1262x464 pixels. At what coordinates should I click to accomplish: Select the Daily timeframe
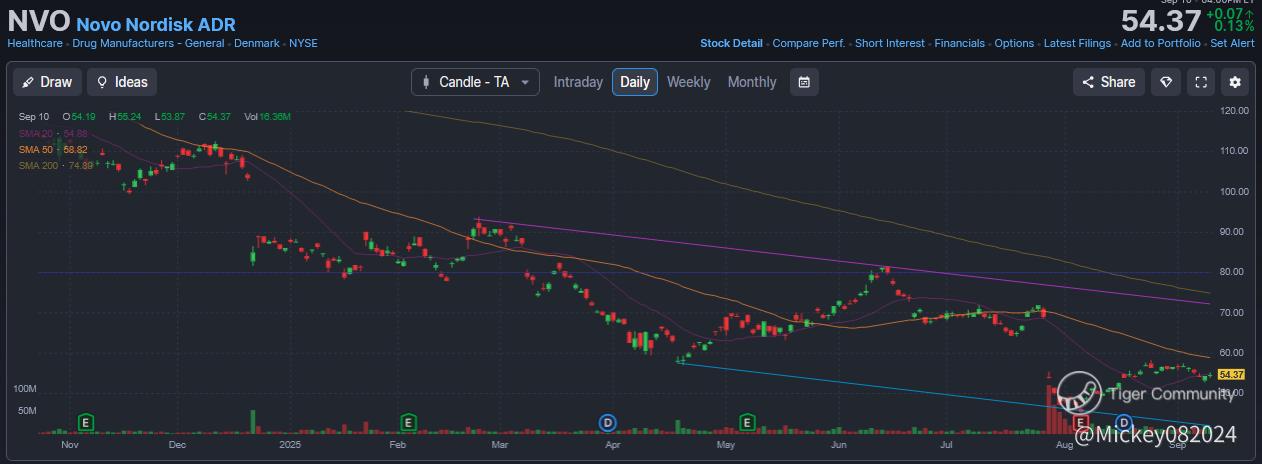click(635, 82)
